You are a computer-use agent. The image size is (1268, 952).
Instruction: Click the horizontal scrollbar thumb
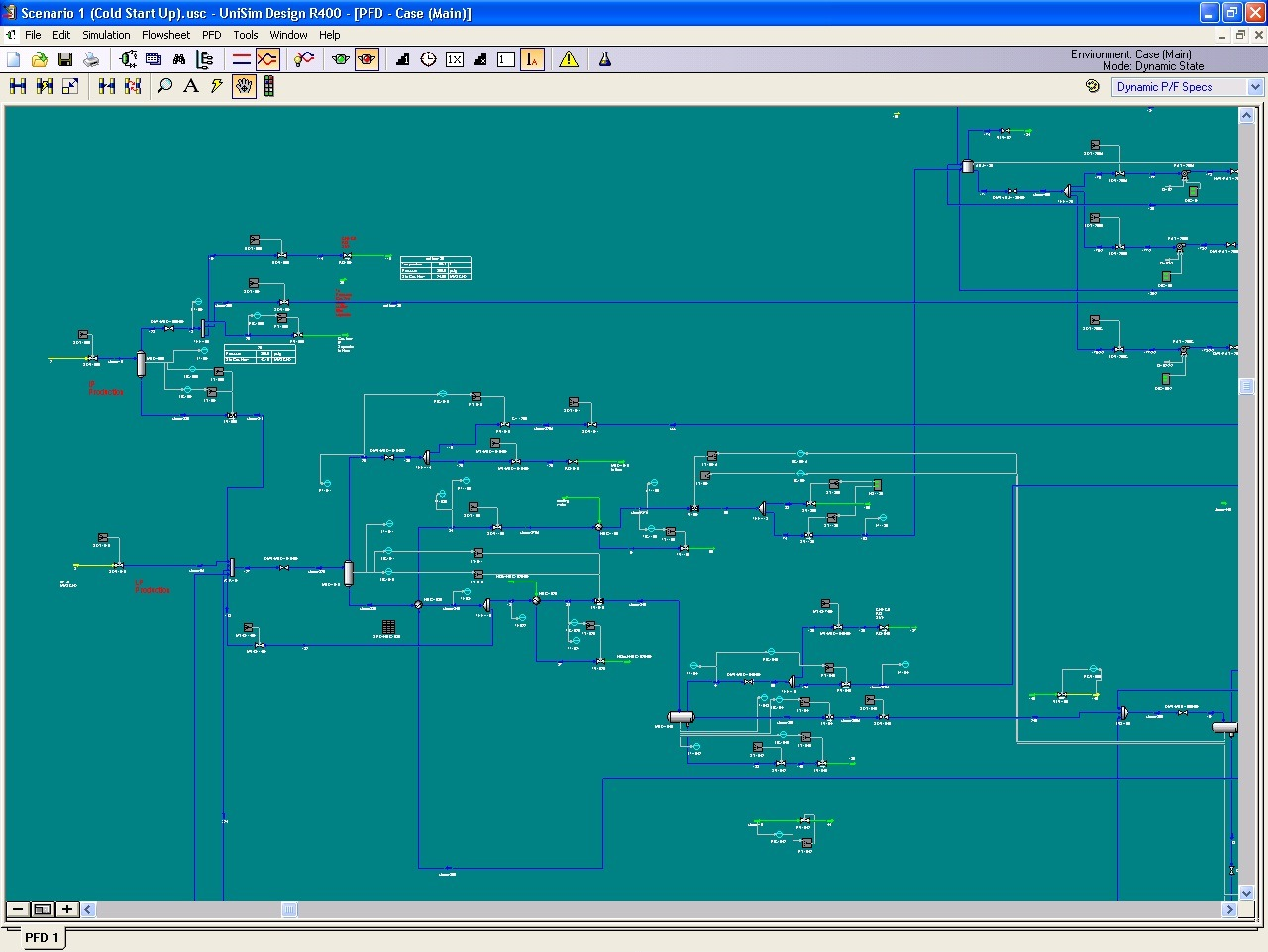click(x=289, y=909)
